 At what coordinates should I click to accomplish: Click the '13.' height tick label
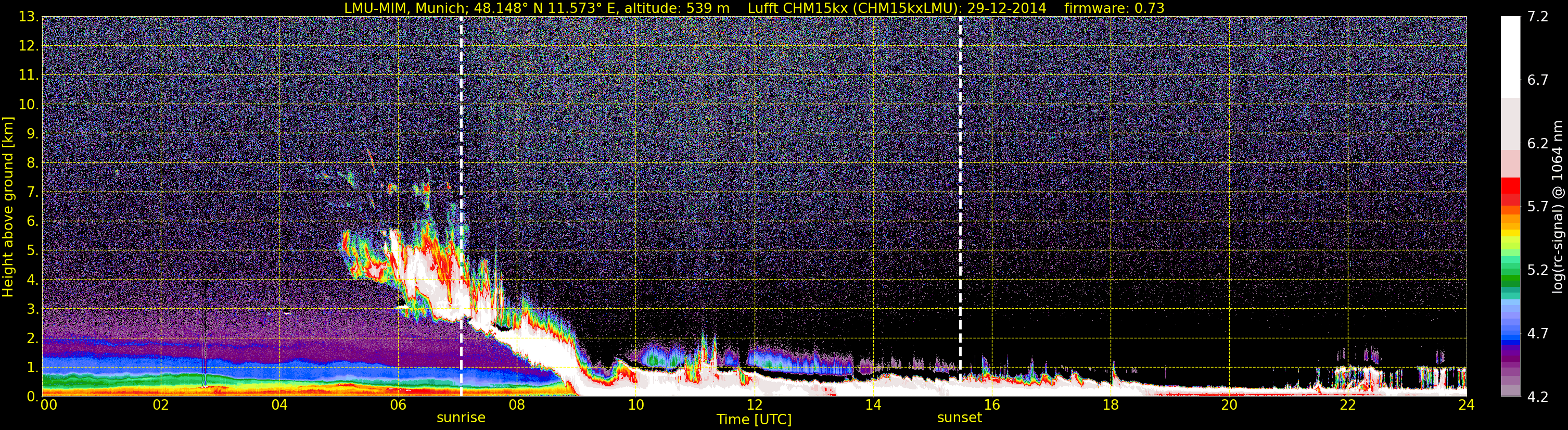[x=29, y=17]
